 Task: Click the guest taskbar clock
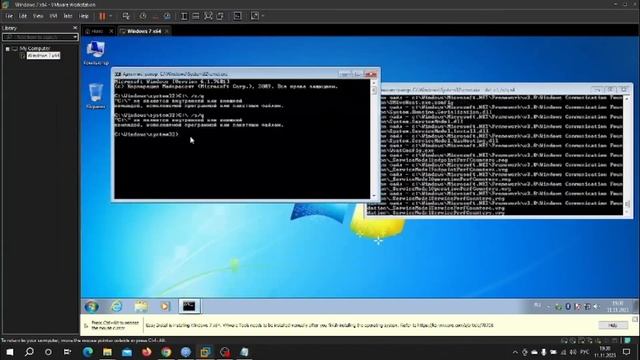[618, 307]
